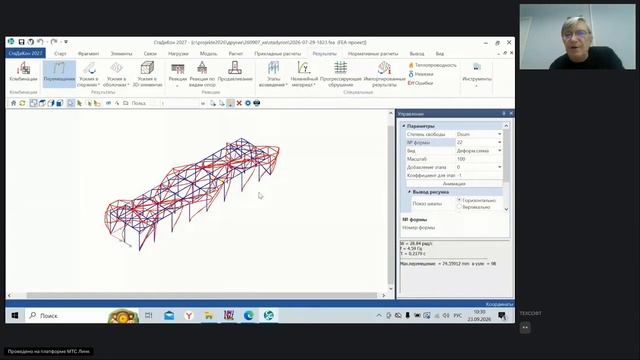The height and width of the screenshot is (360, 640).
Task: Switch to Нормативные расчеты tab
Action: point(373,53)
